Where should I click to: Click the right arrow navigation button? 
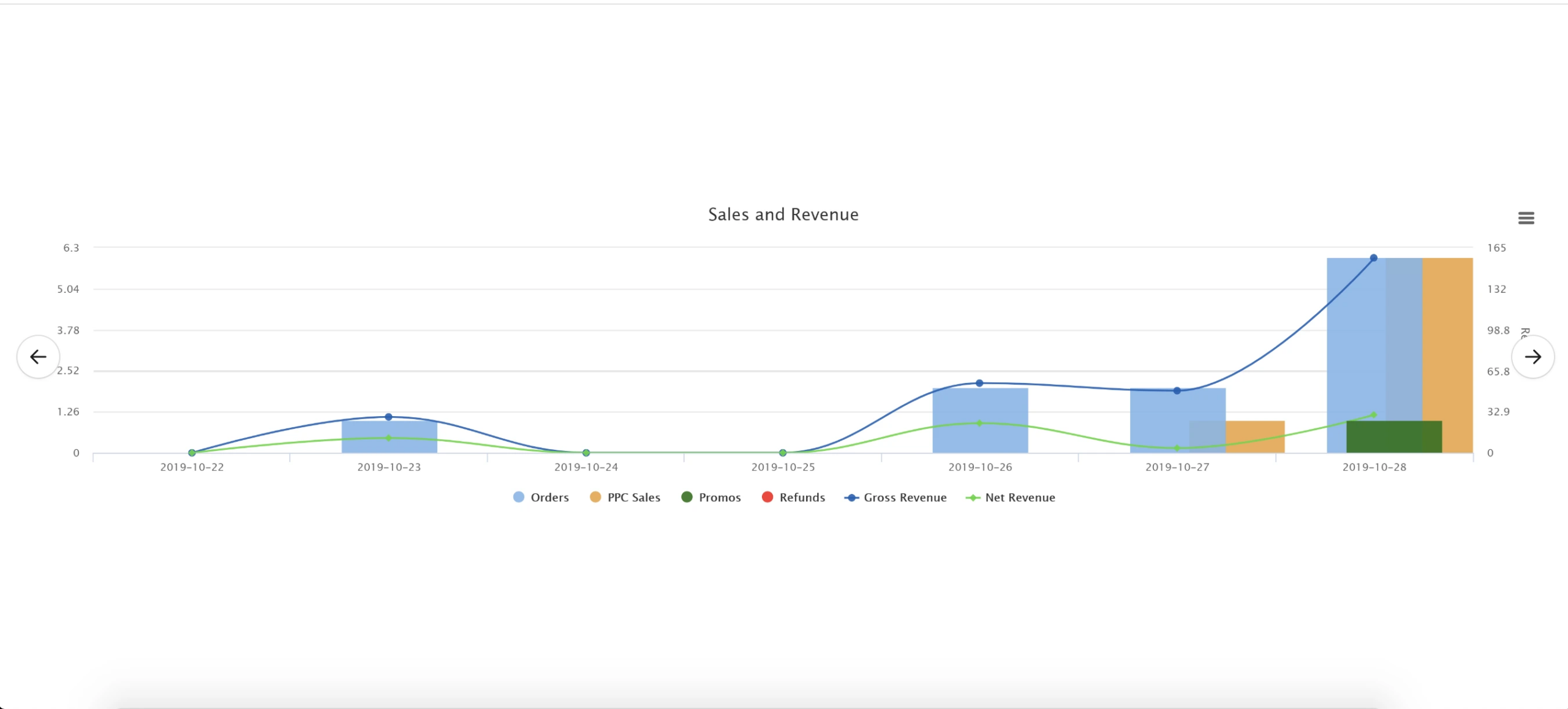pyautogui.click(x=1532, y=357)
